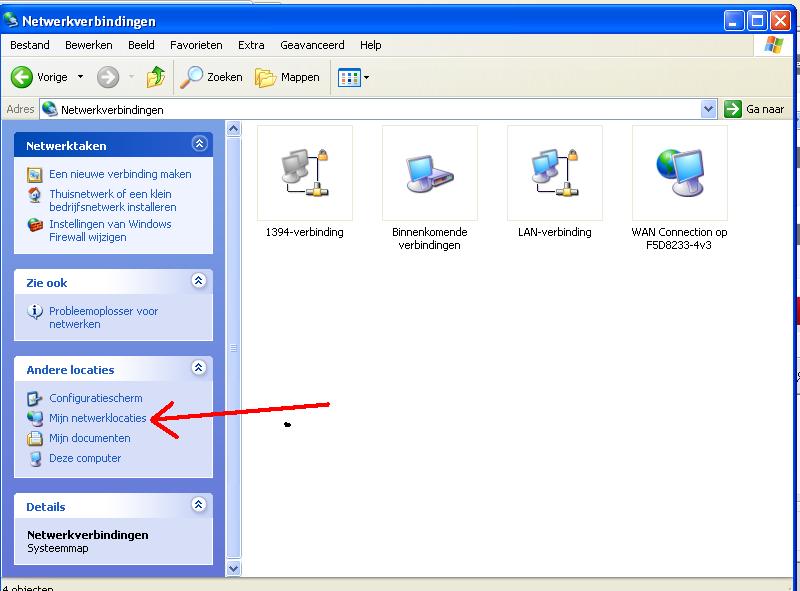The image size is (800, 591).
Task: Click the task pane scroll up arrow
Action: (x=234, y=129)
